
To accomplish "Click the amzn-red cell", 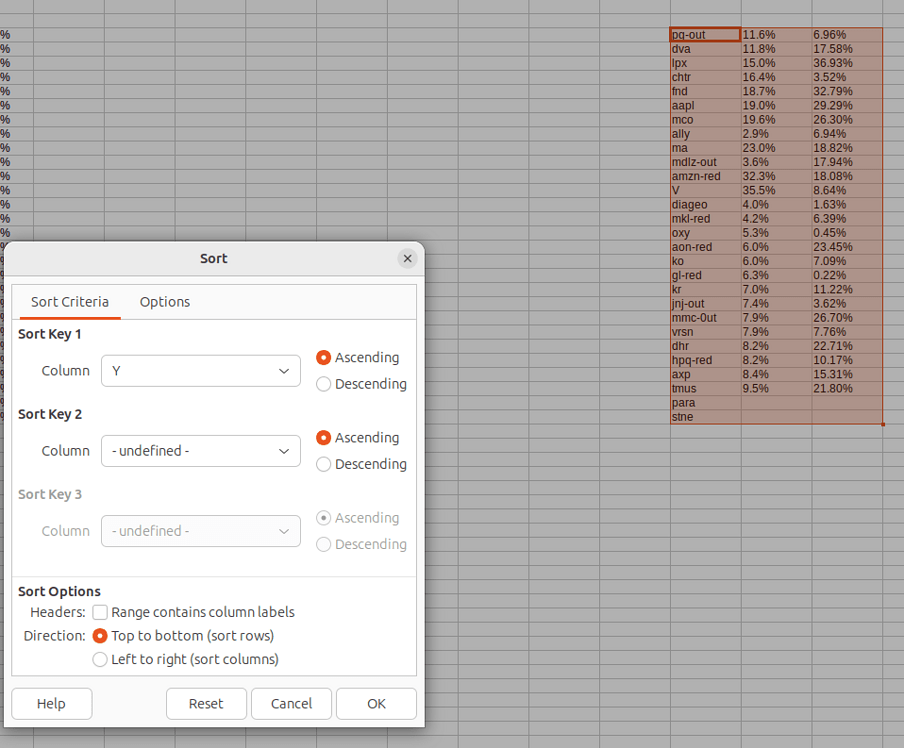I will pyautogui.click(x=706, y=176).
